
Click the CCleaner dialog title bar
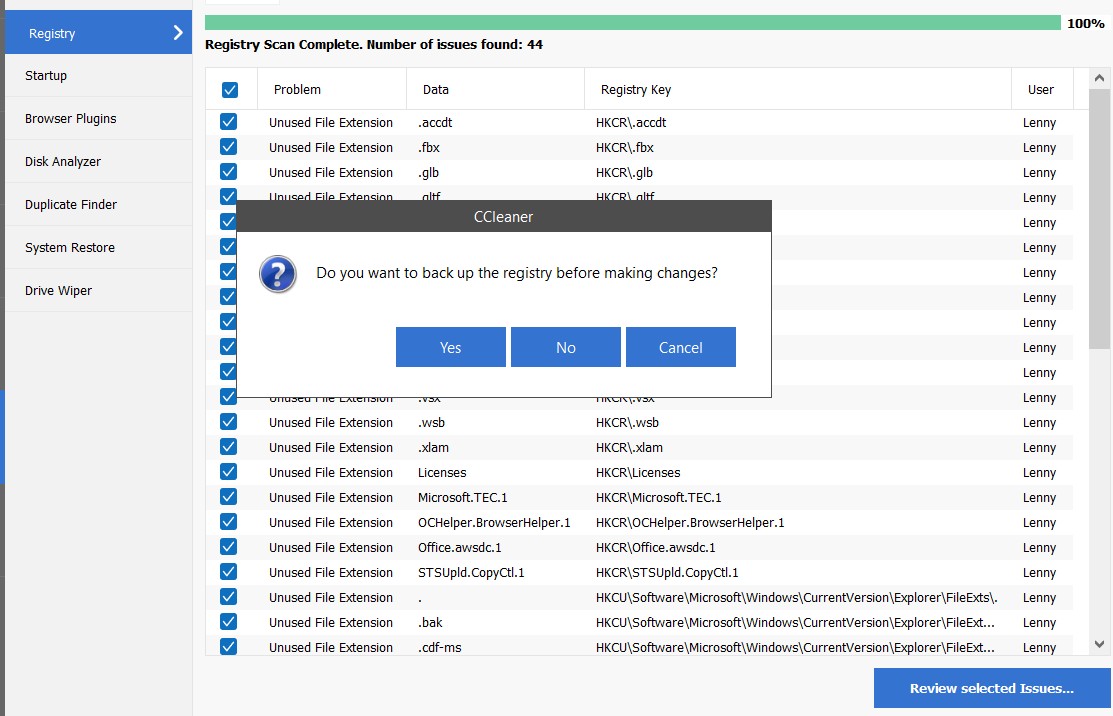click(503, 216)
